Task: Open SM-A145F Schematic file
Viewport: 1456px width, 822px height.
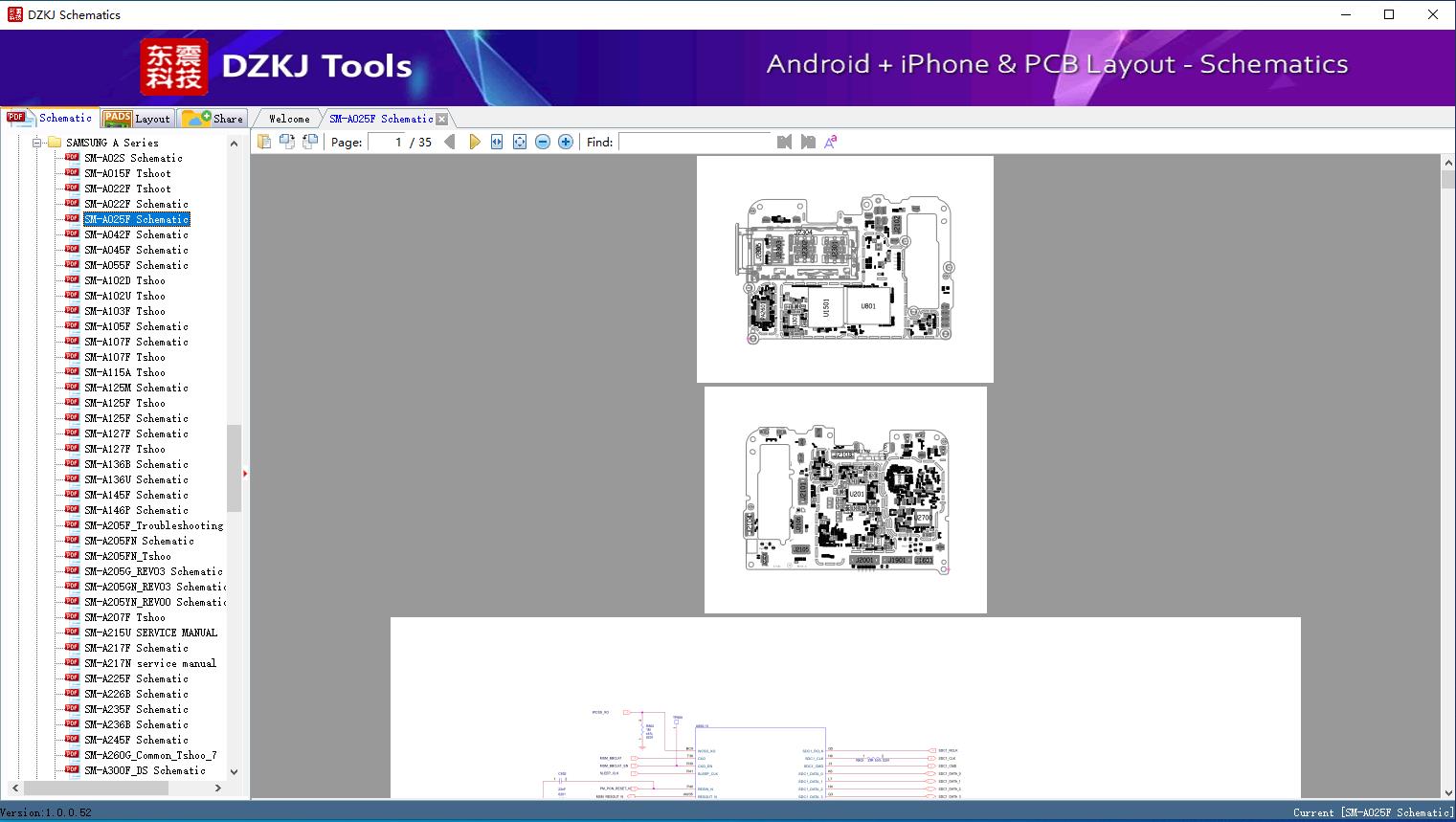Action: 136,495
